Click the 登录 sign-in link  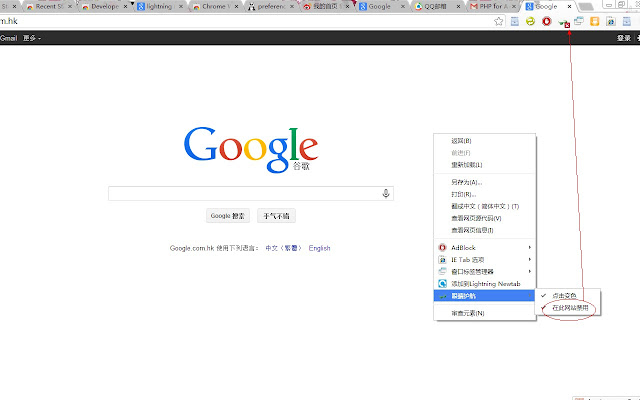[x=624, y=38]
